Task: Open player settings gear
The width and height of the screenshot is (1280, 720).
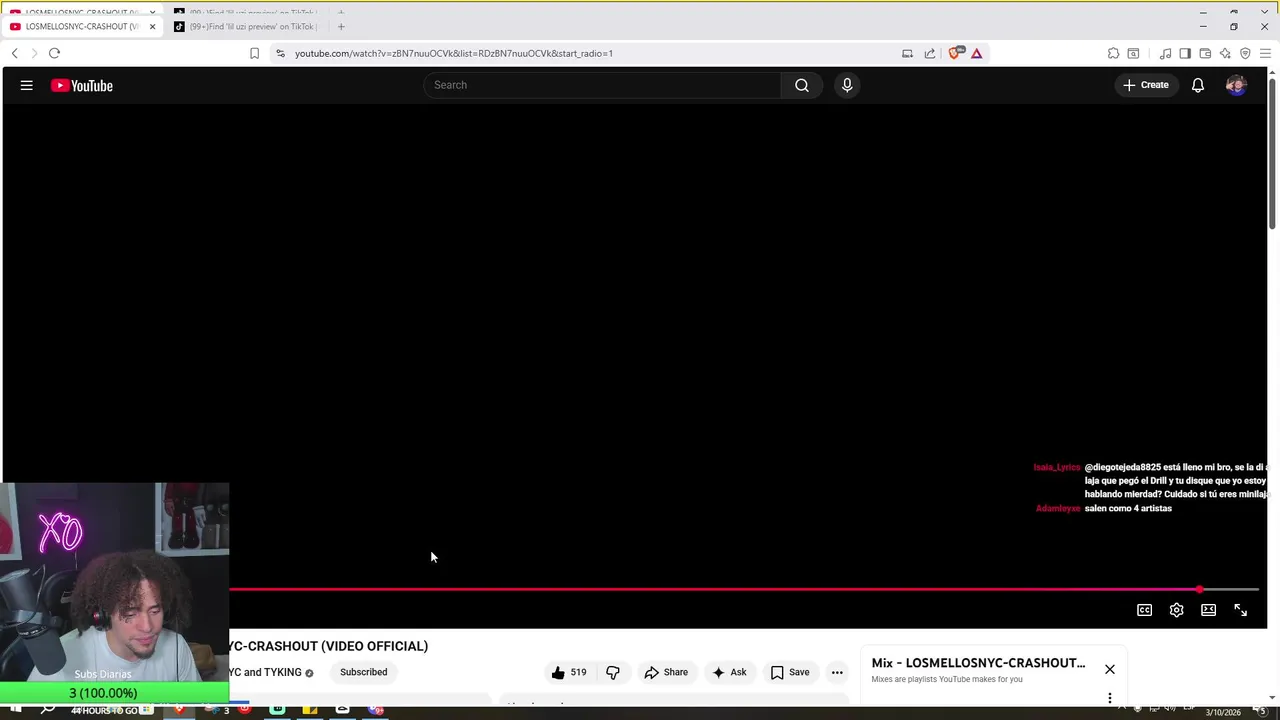Action: (x=1176, y=610)
